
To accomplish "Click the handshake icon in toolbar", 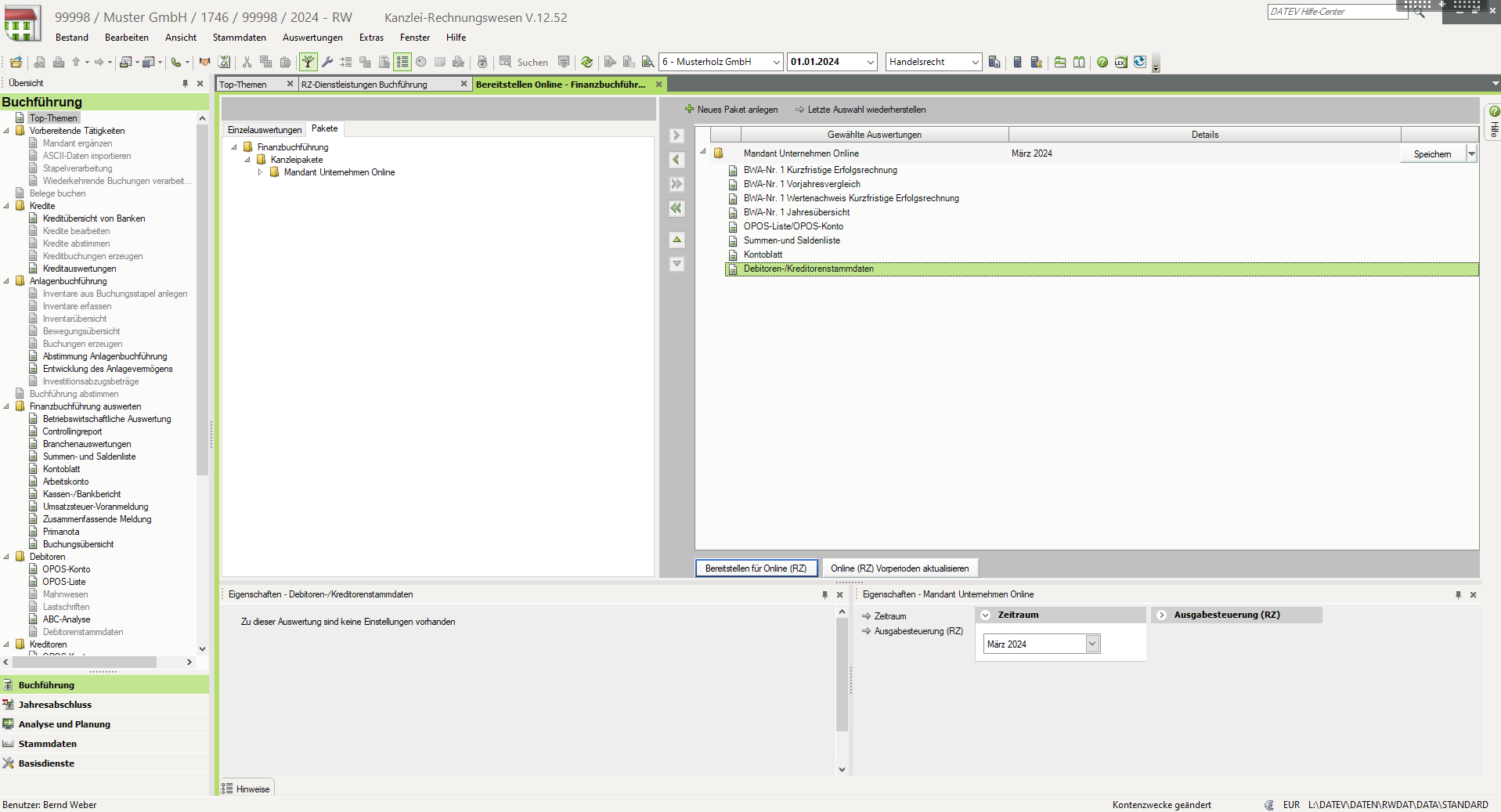I will point(204,62).
